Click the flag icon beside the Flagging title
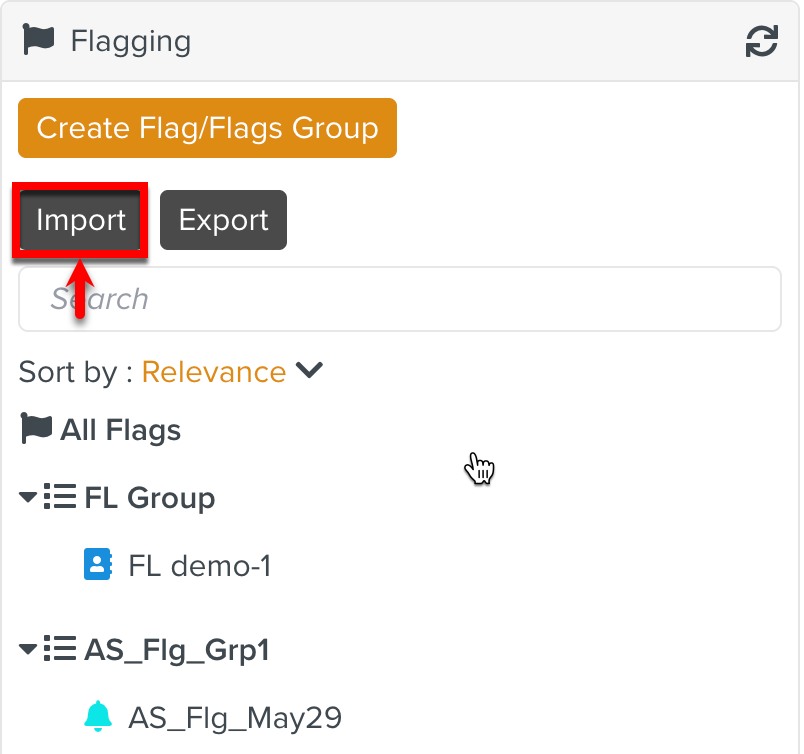Image resolution: width=804 pixels, height=754 pixels. point(38,39)
